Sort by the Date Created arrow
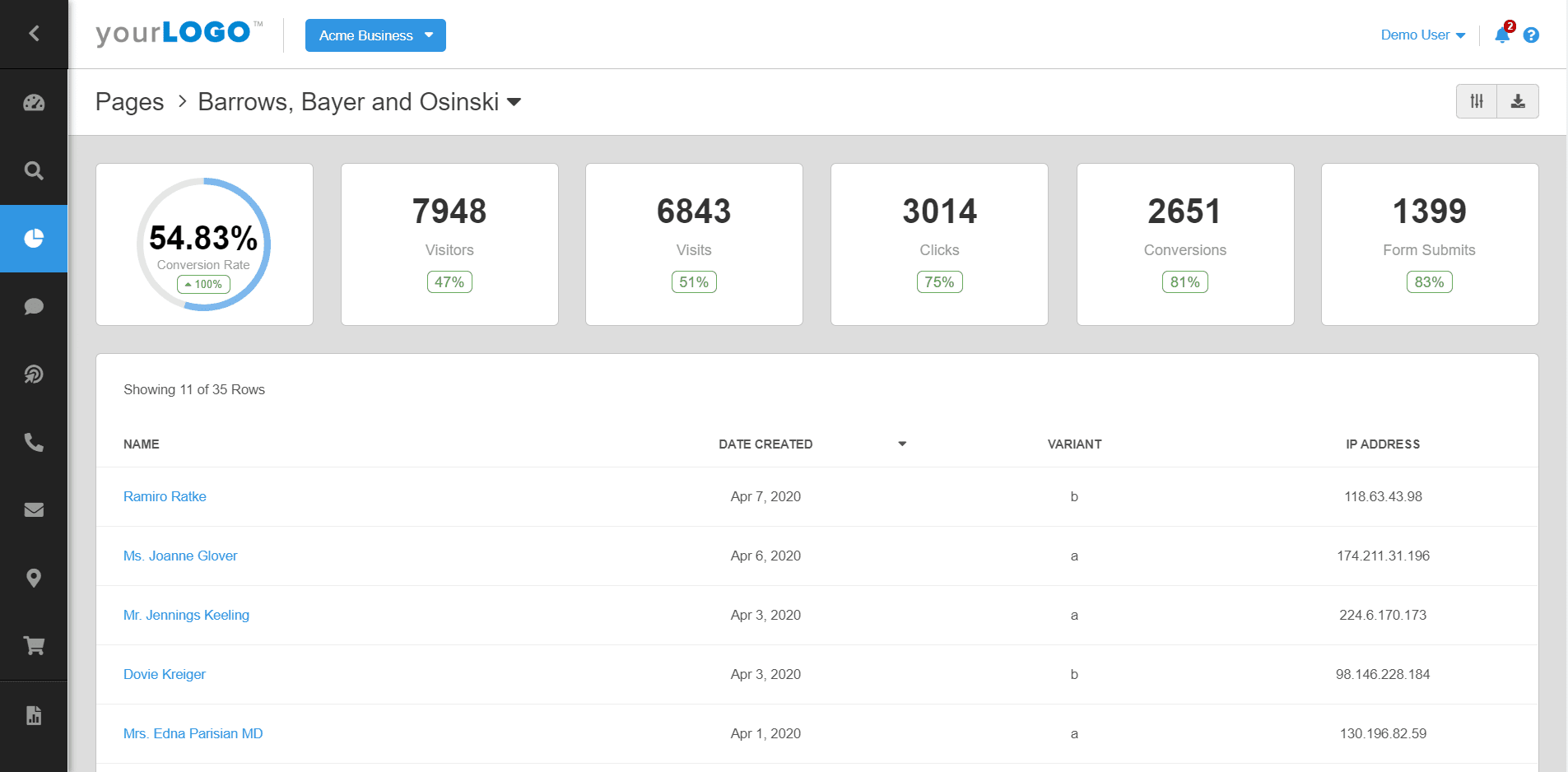Image resolution: width=1568 pixels, height=772 pixels. tap(902, 444)
